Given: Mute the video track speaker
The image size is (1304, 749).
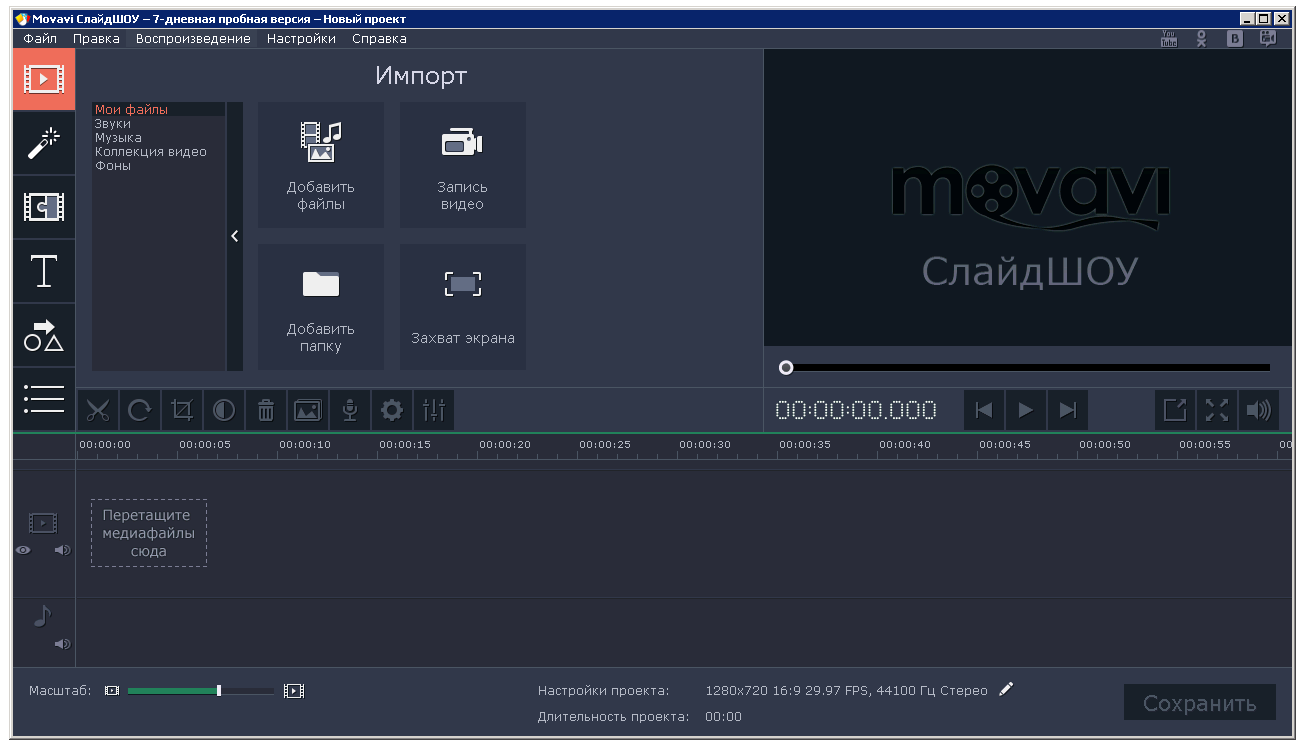Looking at the screenshot, I should pyautogui.click(x=63, y=550).
